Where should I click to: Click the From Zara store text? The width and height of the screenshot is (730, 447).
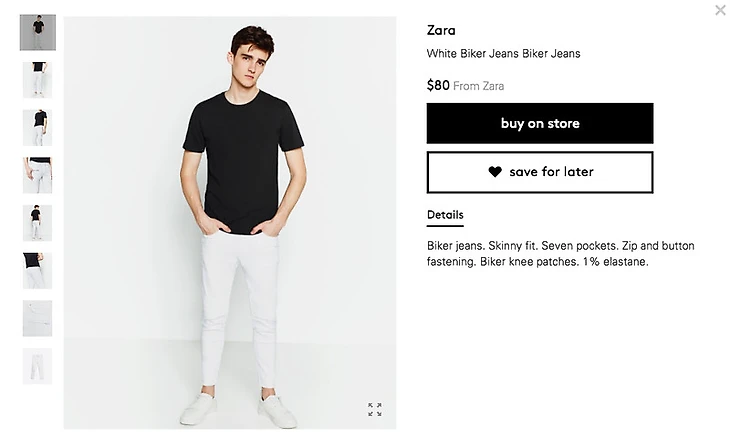pos(479,86)
